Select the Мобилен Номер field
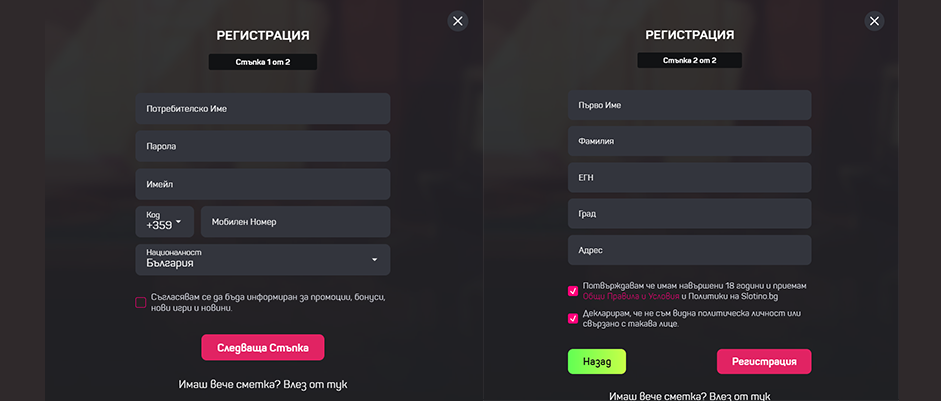 coord(295,222)
